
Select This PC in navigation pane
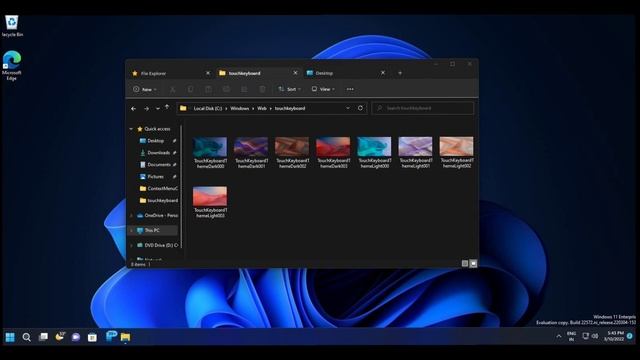click(153, 231)
